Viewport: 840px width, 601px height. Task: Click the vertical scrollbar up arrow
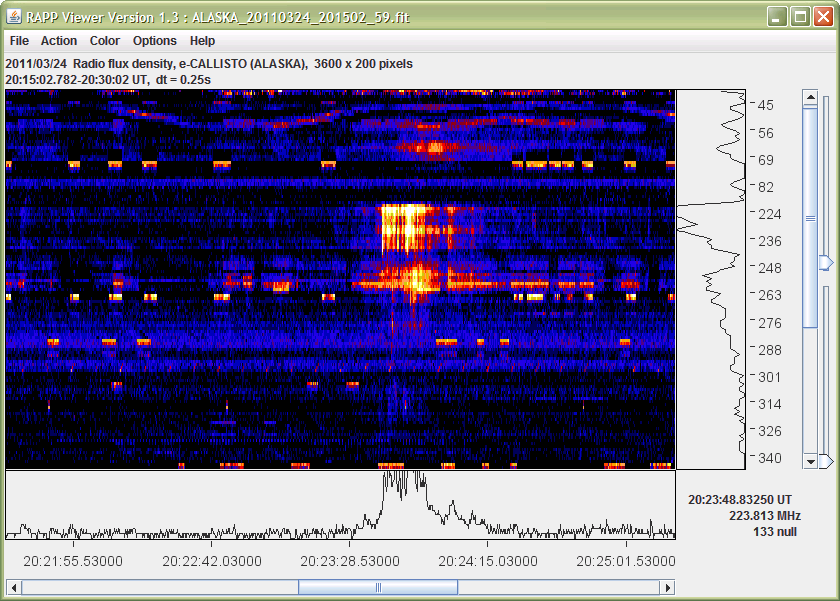coord(810,97)
